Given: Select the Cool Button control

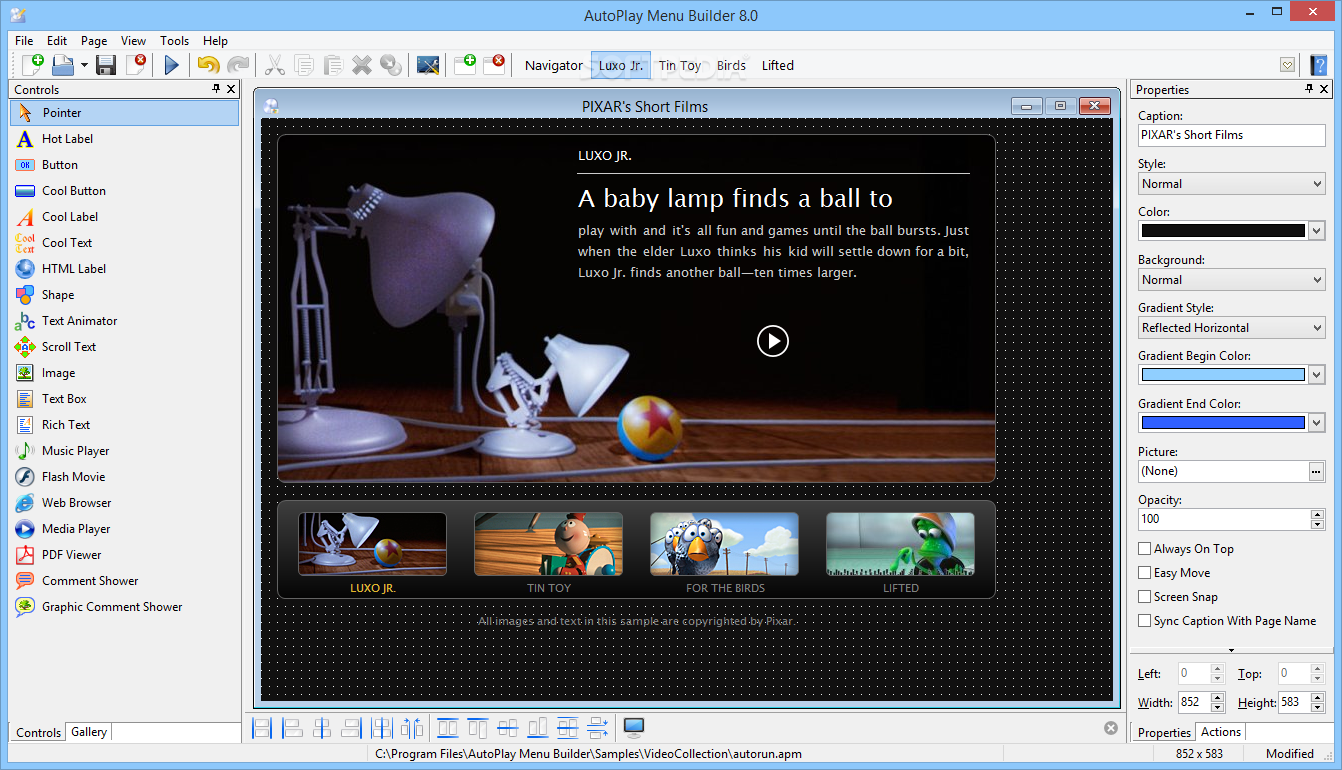Looking at the screenshot, I should pos(125,191).
